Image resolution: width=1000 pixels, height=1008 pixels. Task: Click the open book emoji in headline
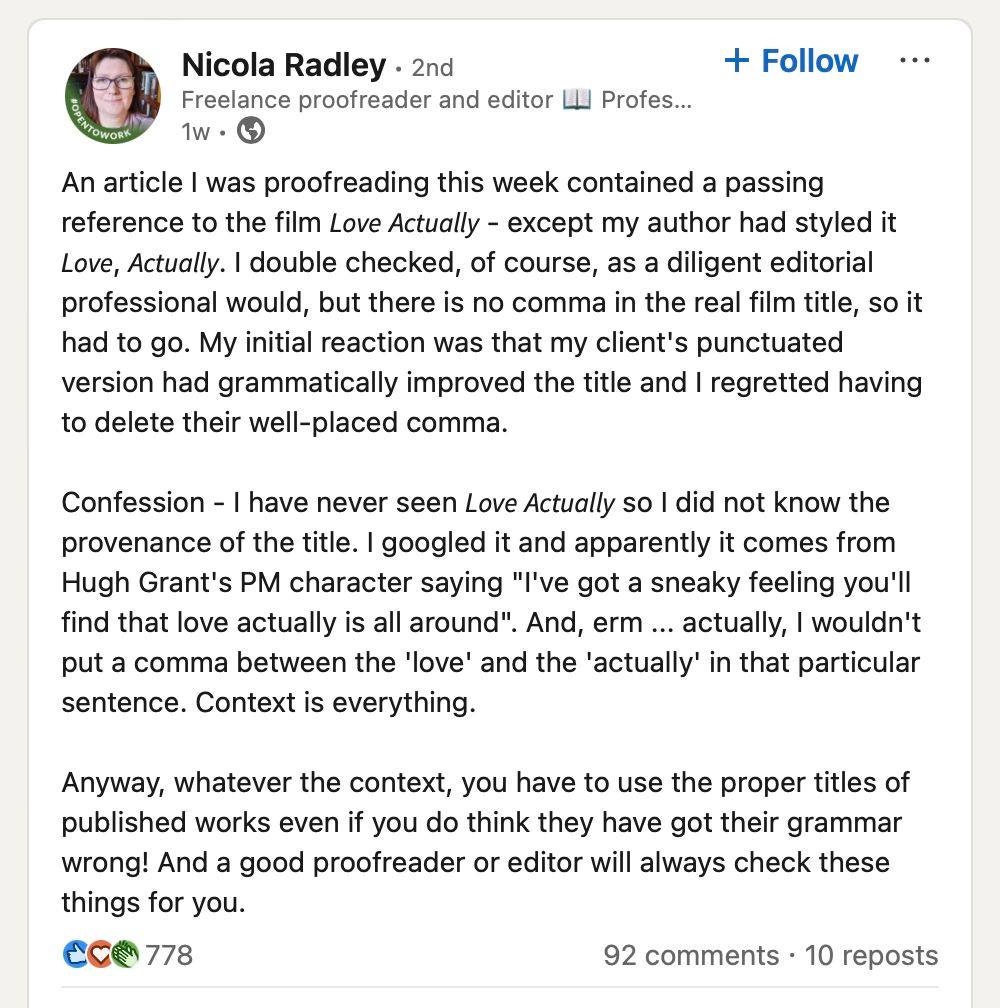click(576, 100)
